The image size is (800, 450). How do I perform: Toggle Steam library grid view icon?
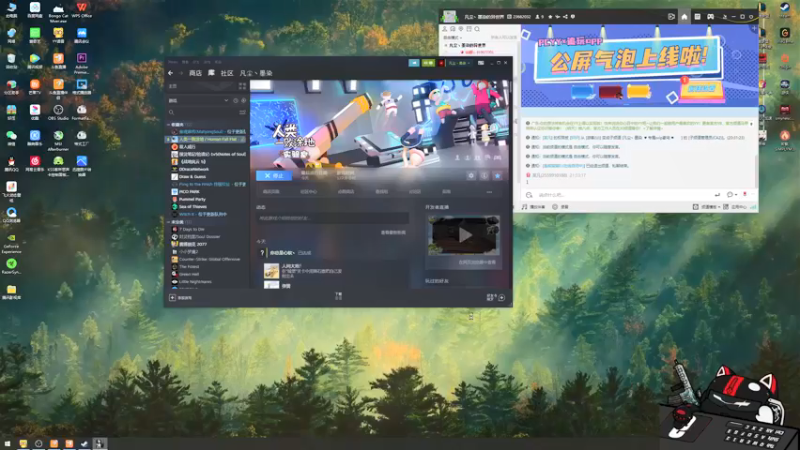pyautogui.click(x=242, y=86)
